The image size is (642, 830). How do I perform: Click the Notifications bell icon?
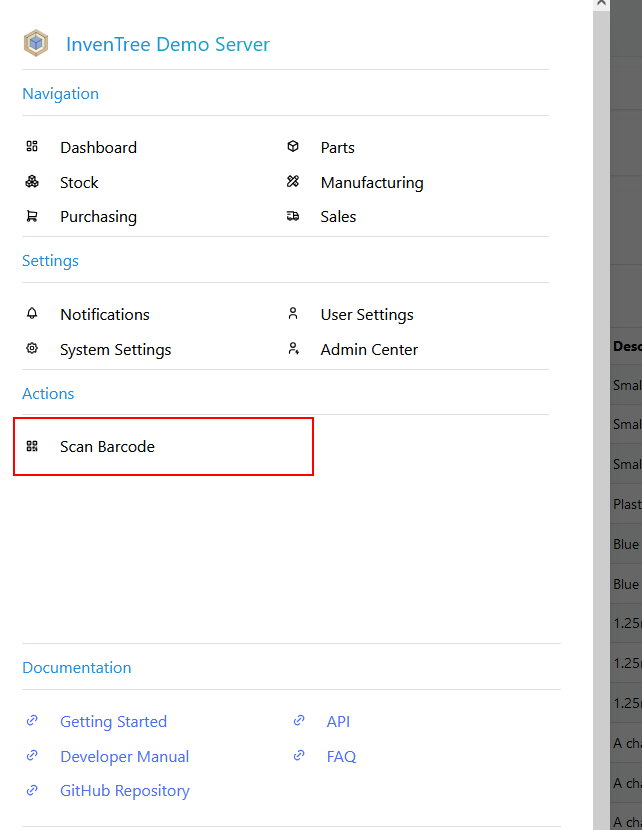32,314
